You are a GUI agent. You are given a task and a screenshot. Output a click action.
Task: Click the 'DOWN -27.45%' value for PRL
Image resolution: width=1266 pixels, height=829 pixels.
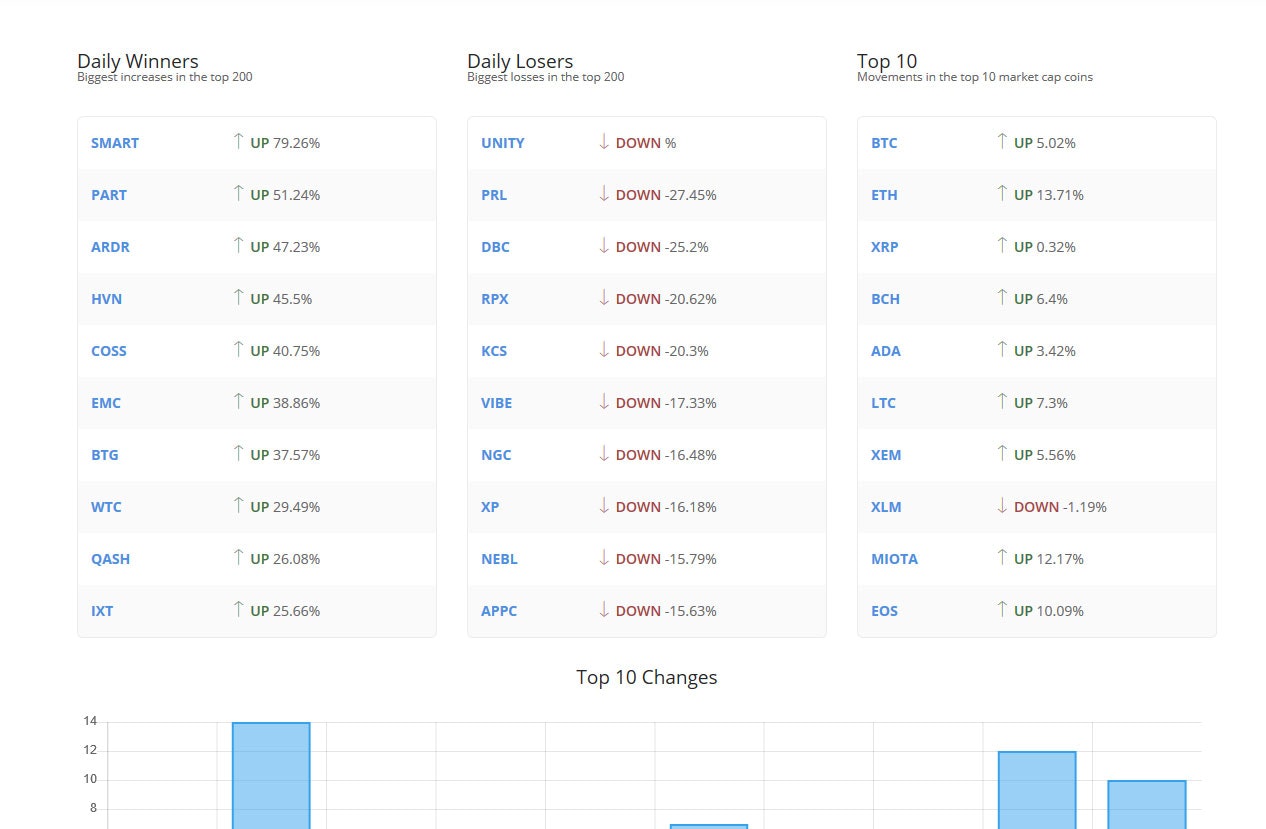coord(666,195)
